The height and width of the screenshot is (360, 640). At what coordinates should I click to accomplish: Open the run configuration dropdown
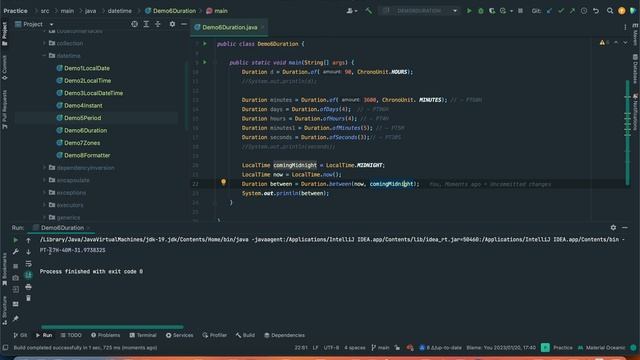420,11
